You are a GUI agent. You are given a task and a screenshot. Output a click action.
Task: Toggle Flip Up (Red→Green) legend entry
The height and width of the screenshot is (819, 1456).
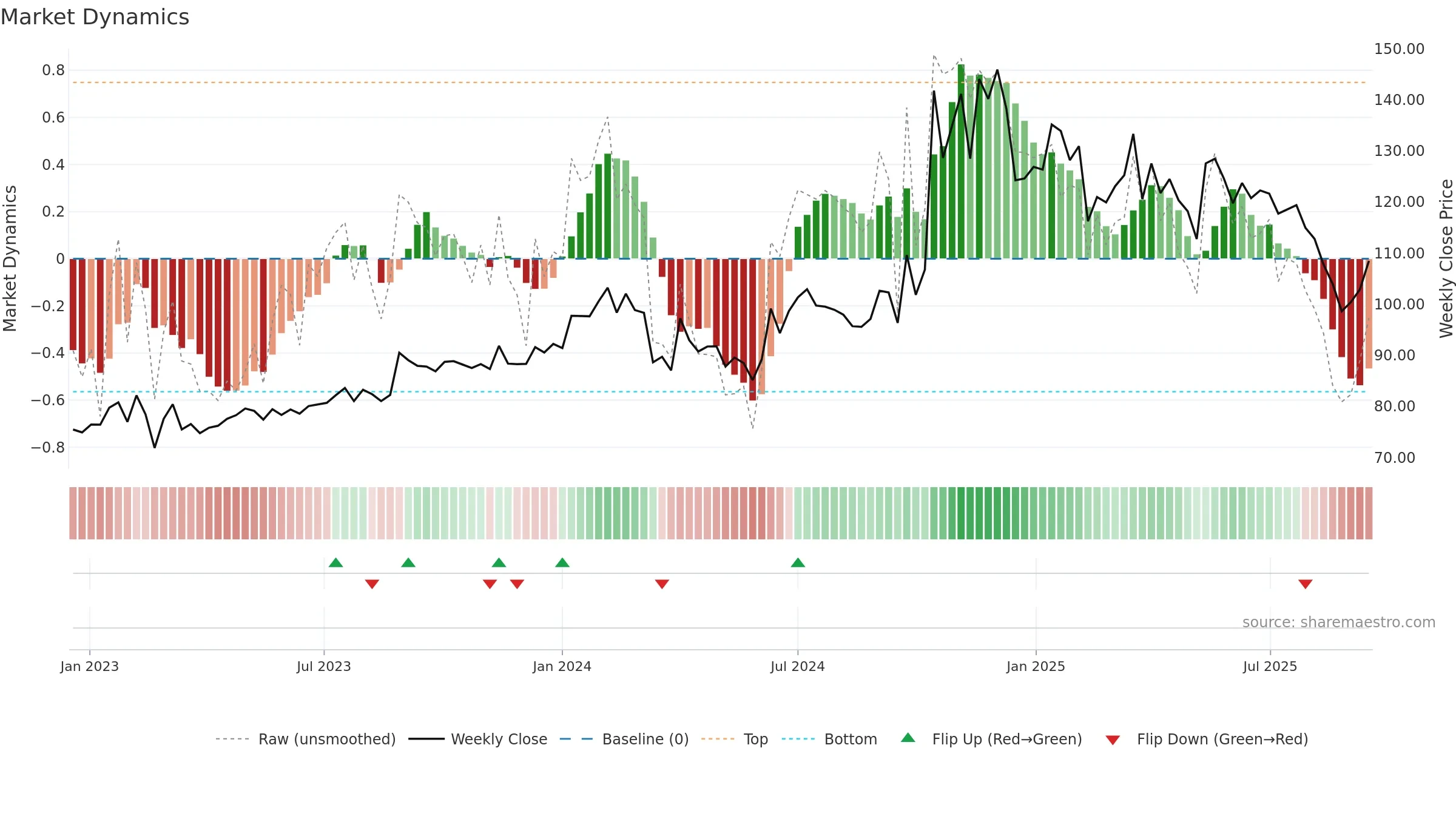click(x=991, y=739)
